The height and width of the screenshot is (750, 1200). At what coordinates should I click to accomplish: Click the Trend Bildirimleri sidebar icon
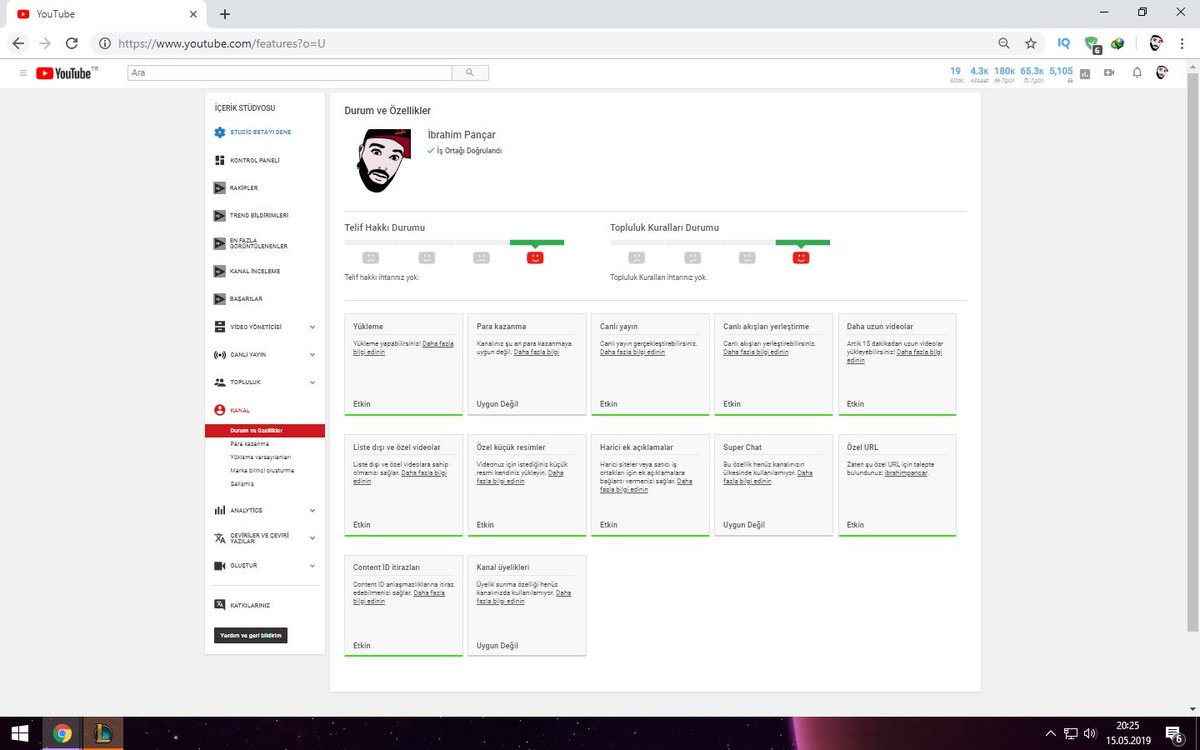pyautogui.click(x=220, y=215)
